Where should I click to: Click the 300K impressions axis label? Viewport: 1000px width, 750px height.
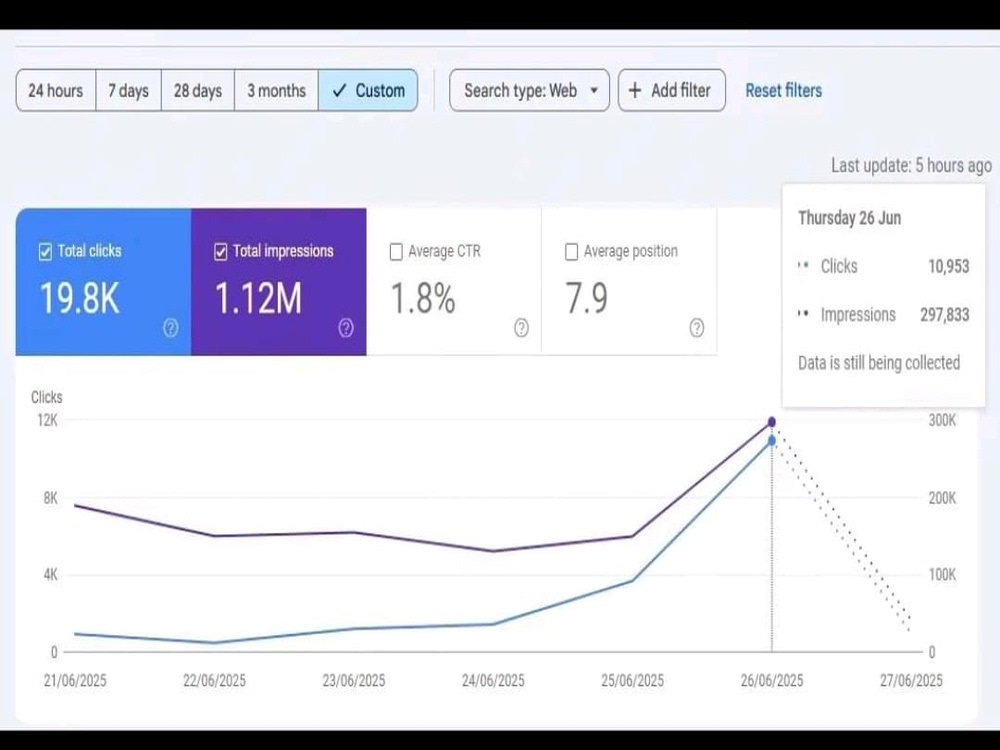click(943, 420)
